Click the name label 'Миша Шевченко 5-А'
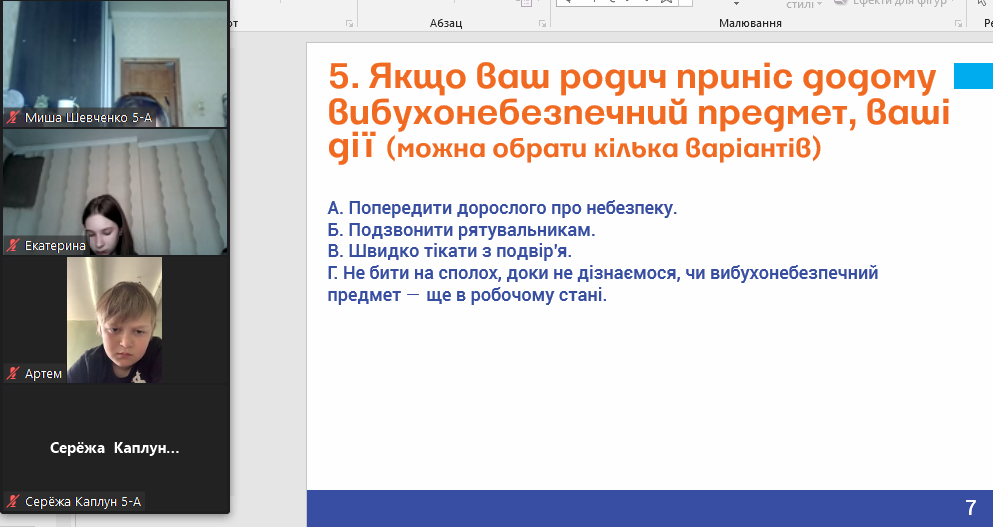This screenshot has width=993, height=527. coord(89,118)
